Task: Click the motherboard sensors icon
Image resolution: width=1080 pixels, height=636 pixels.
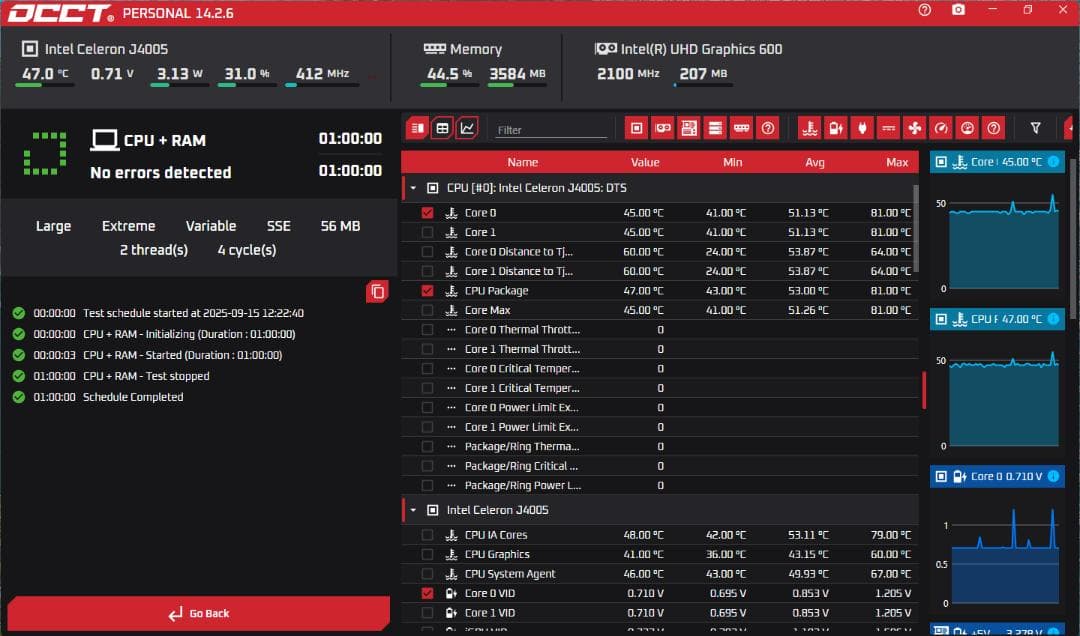Action: point(690,128)
